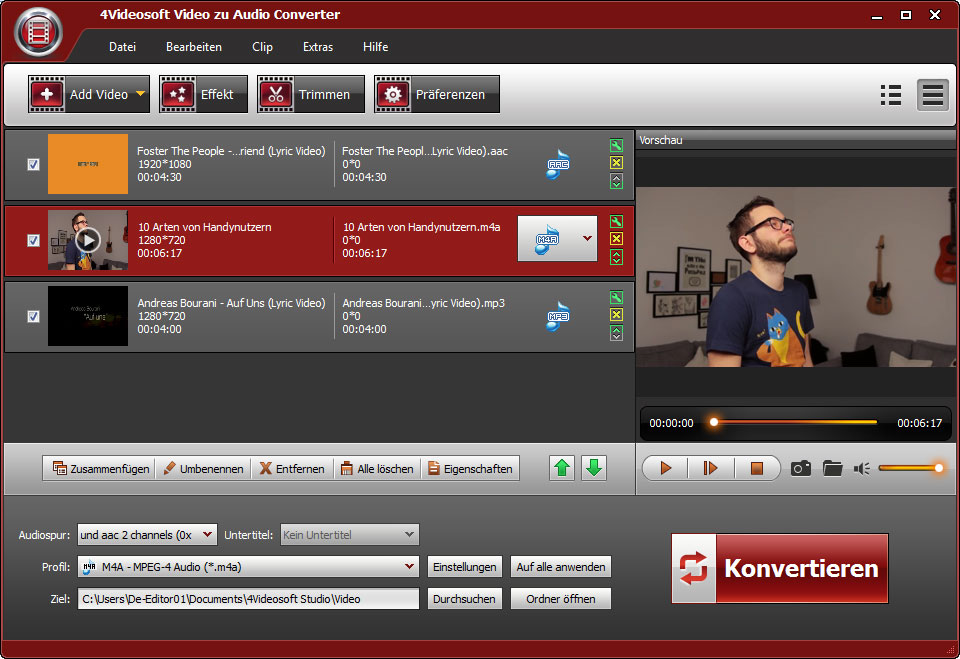Switch to compact list view
Screen dimensions: 960x659
pos(932,95)
